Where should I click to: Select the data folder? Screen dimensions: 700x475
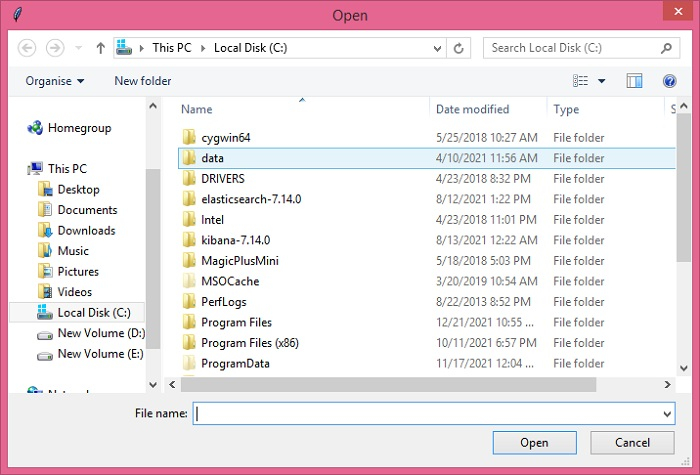427,158
